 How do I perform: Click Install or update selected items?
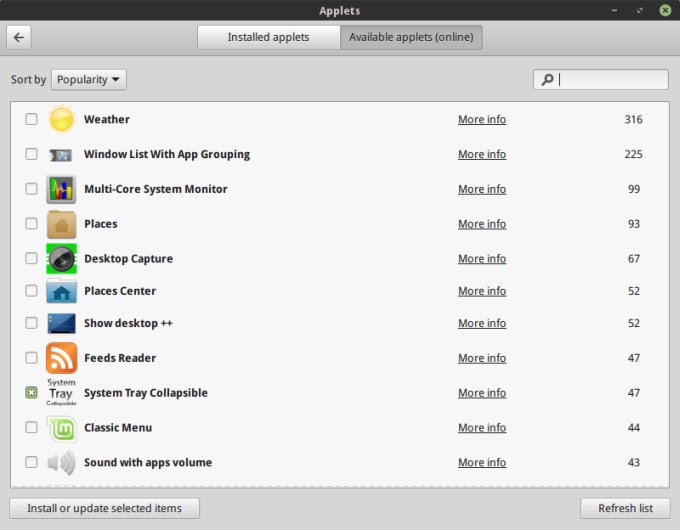105,508
